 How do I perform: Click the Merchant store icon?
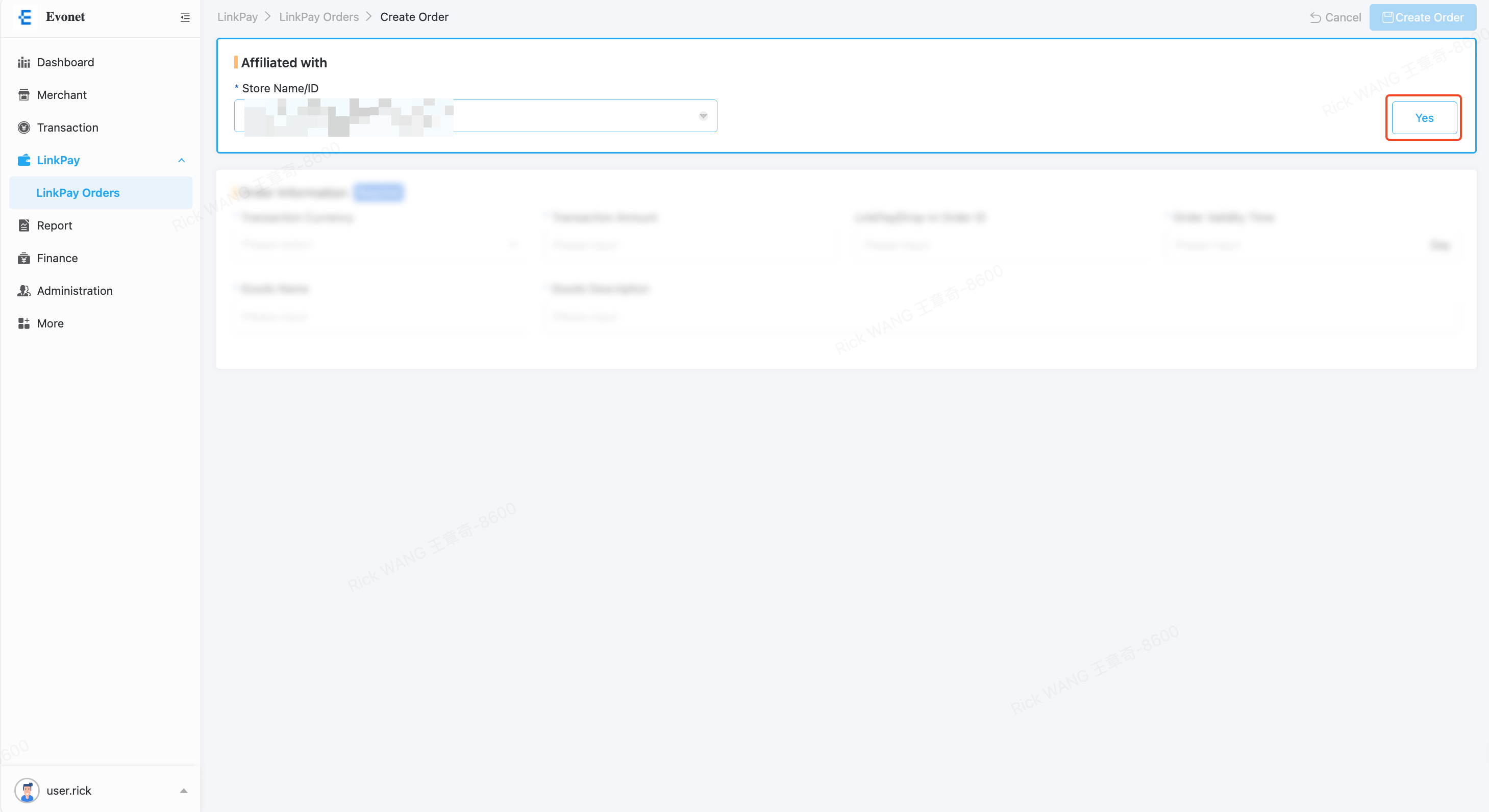pyautogui.click(x=23, y=95)
